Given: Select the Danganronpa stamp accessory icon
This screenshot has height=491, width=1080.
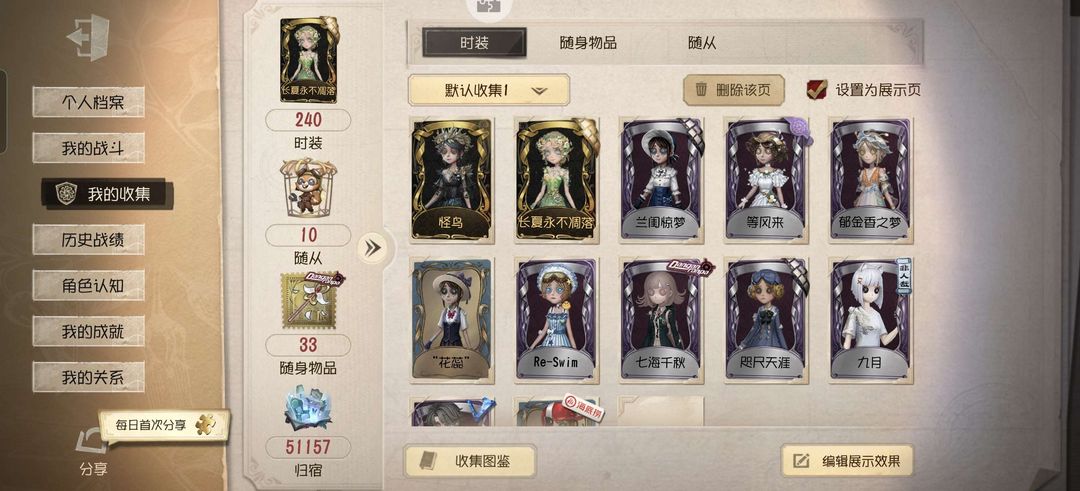Looking at the screenshot, I should (x=309, y=301).
